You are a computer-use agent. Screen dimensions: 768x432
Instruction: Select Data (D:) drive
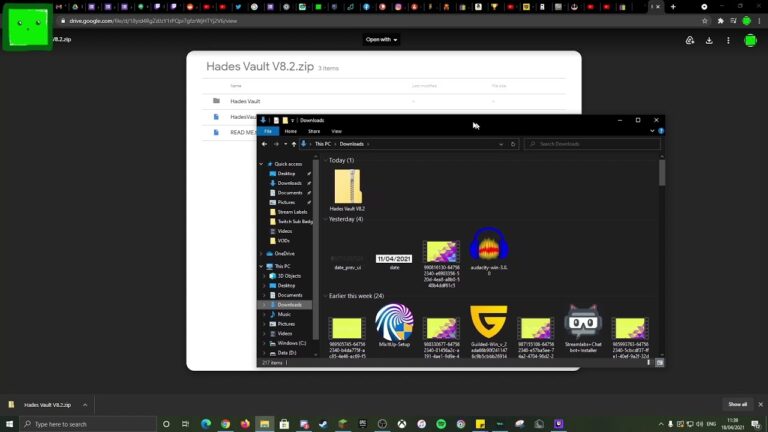click(x=287, y=353)
